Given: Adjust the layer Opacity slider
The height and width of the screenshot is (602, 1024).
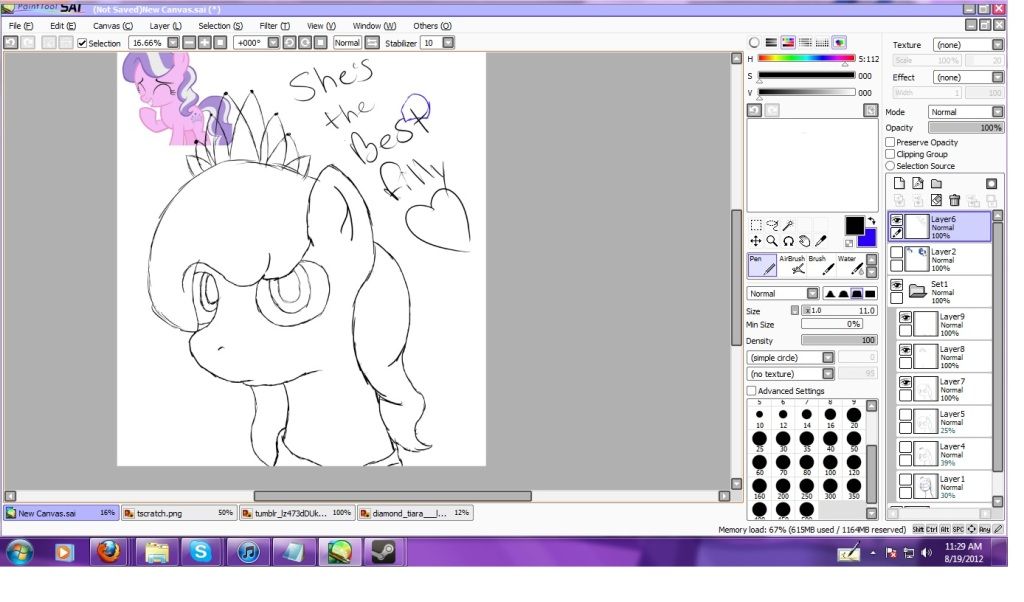Looking at the screenshot, I should click(x=965, y=127).
